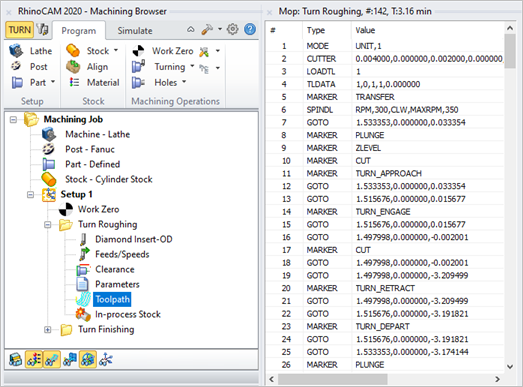The height and width of the screenshot is (387, 523).
Task: Click the Type column header
Action: point(316,30)
